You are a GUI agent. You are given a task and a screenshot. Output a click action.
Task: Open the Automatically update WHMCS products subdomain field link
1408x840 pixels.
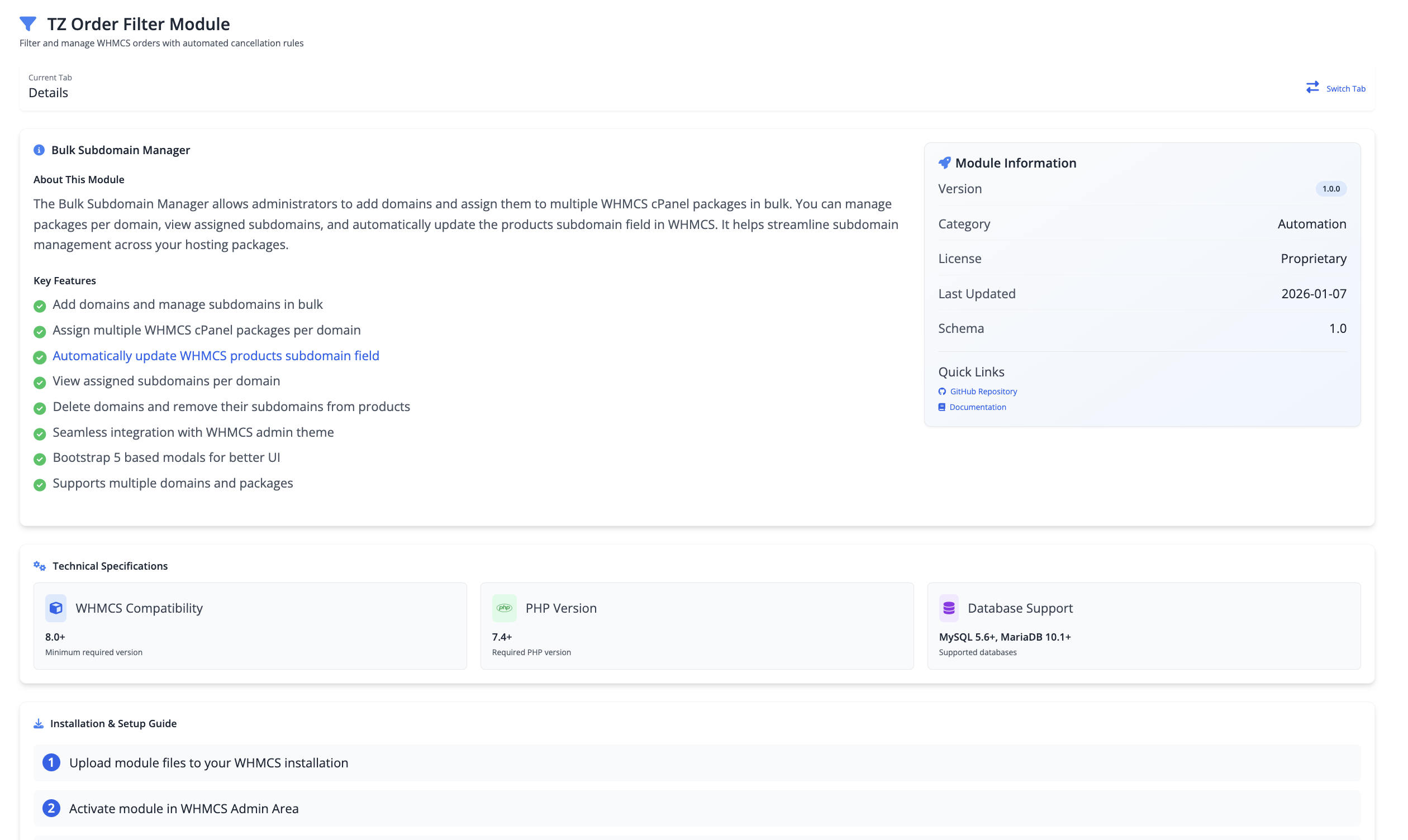[x=216, y=355]
